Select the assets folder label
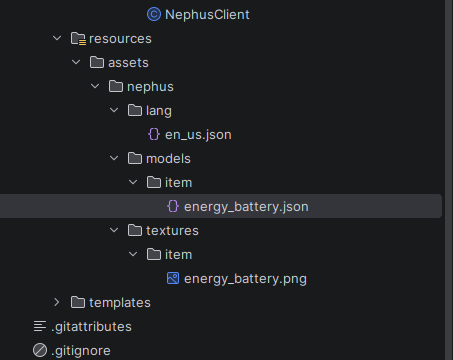Image resolution: width=453 pixels, height=360 pixels. coord(128,63)
